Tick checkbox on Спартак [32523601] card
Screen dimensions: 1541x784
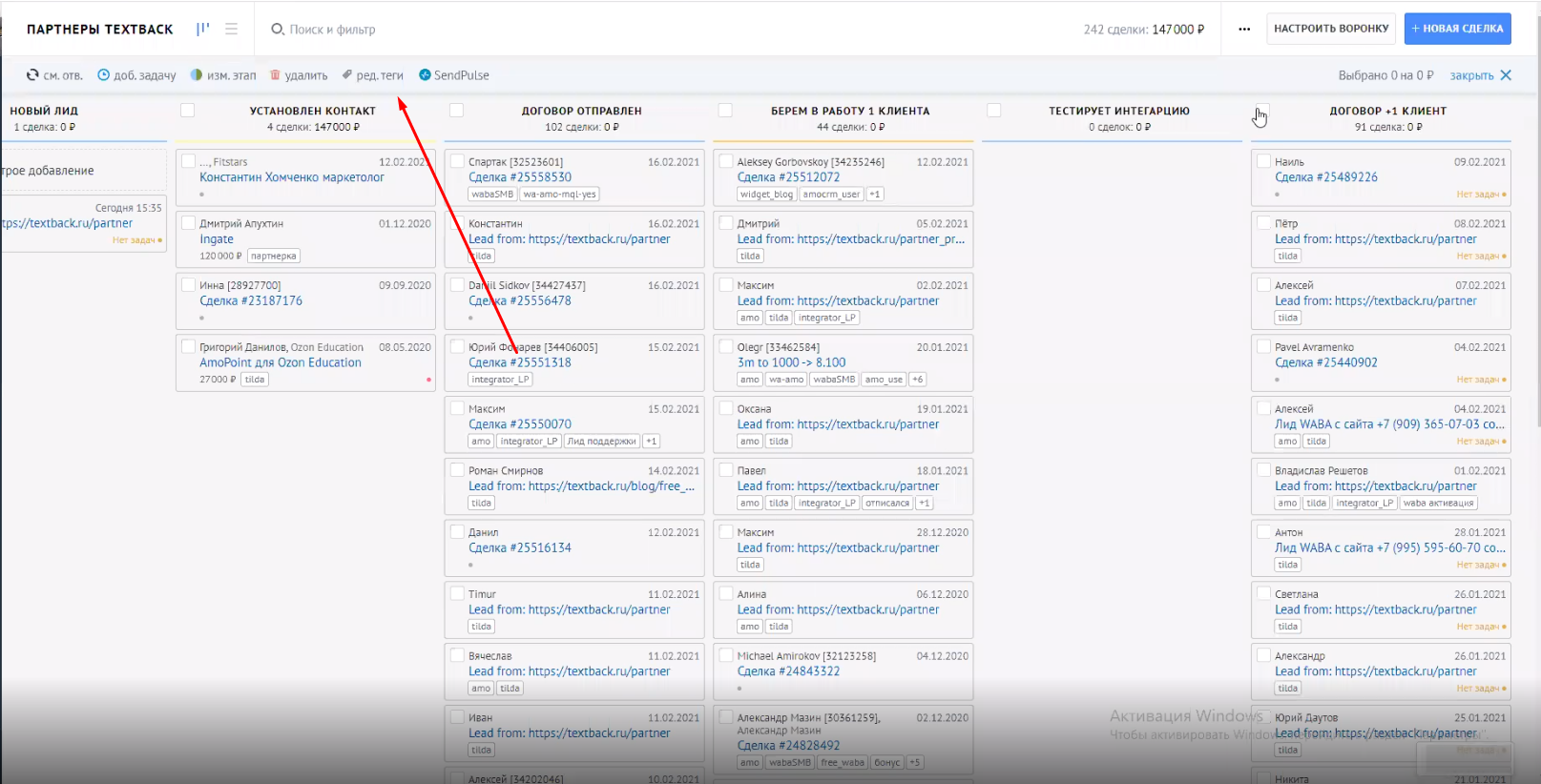pyautogui.click(x=458, y=162)
